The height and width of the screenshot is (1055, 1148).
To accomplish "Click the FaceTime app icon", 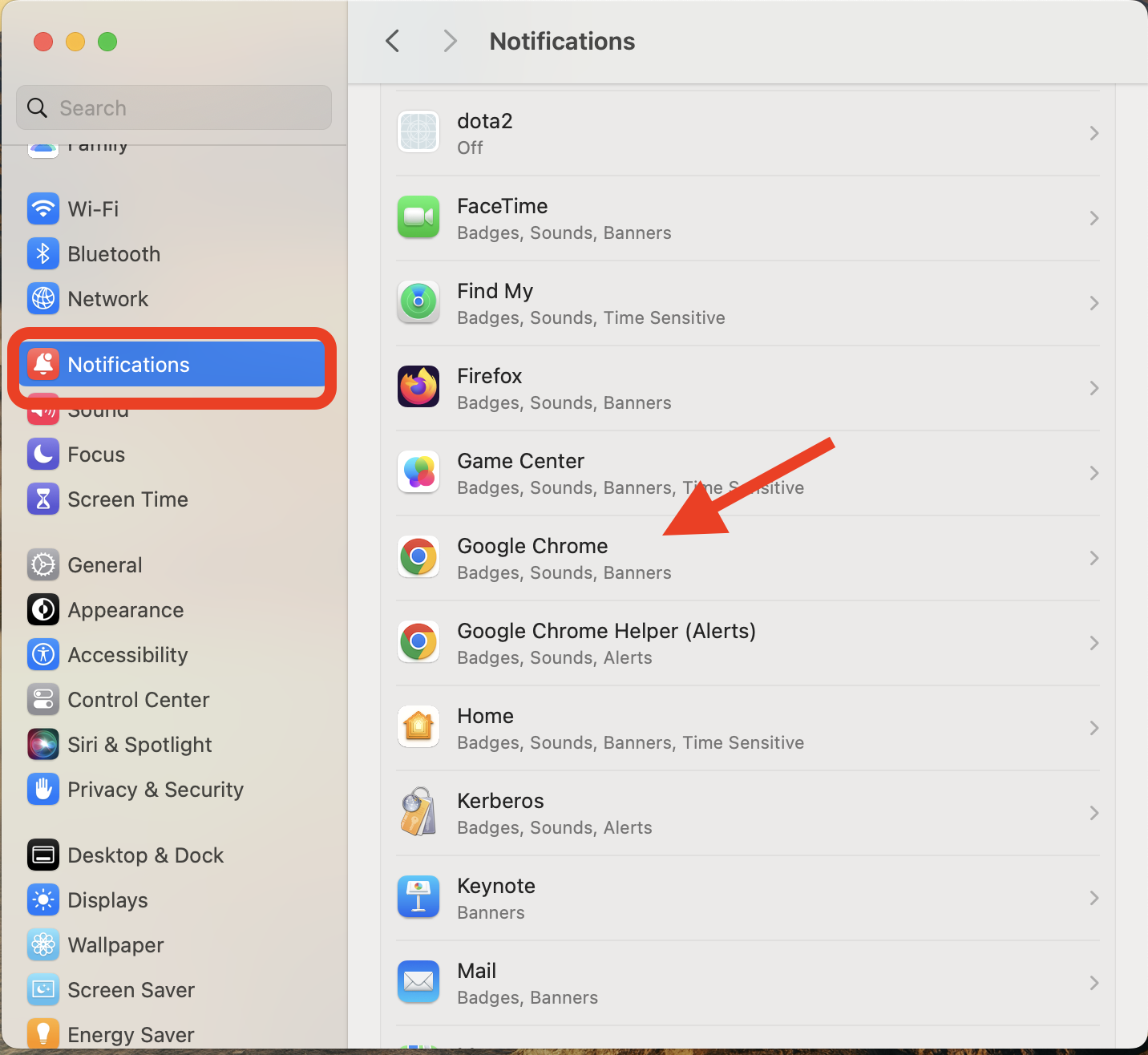I will pyautogui.click(x=418, y=216).
